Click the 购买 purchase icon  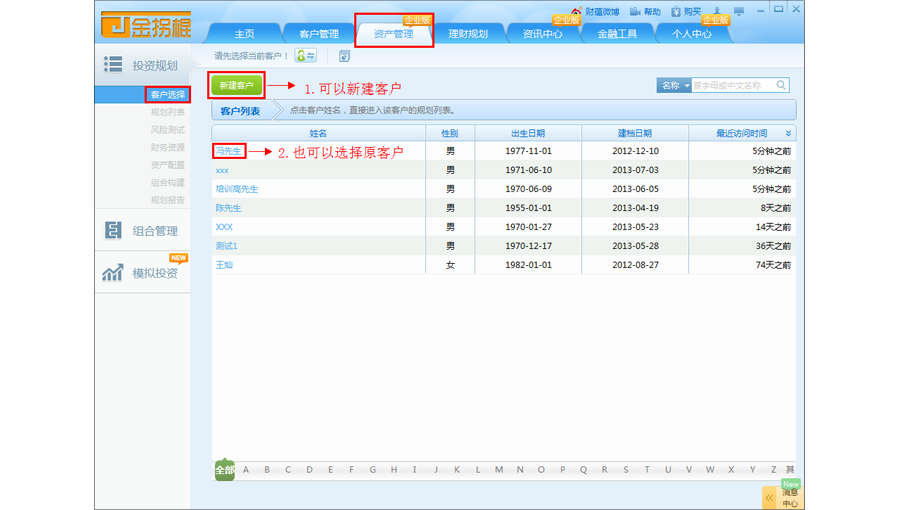(x=676, y=12)
